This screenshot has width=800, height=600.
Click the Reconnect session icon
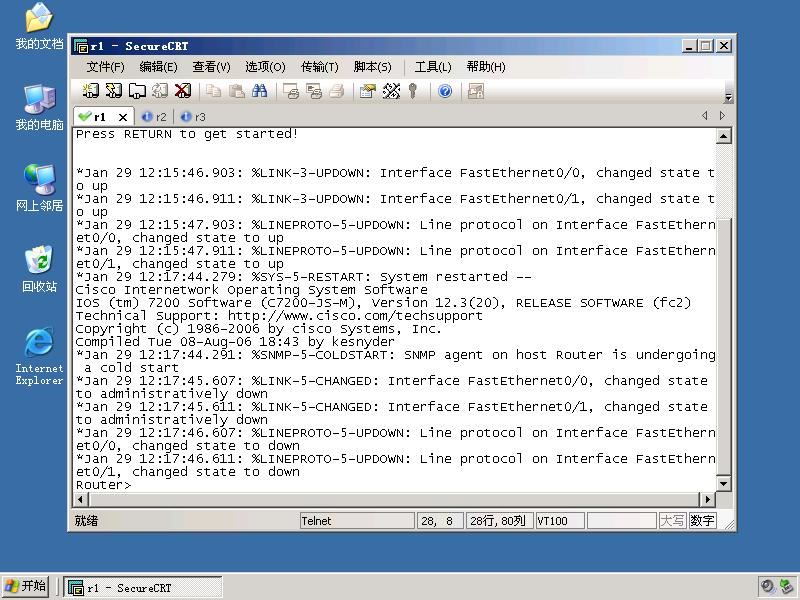point(160,91)
